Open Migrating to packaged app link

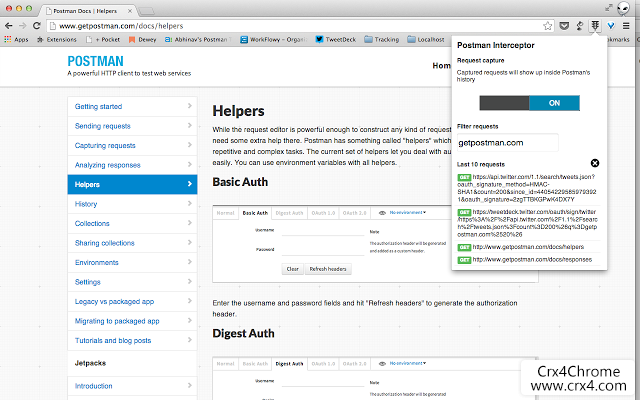[x=132, y=321]
